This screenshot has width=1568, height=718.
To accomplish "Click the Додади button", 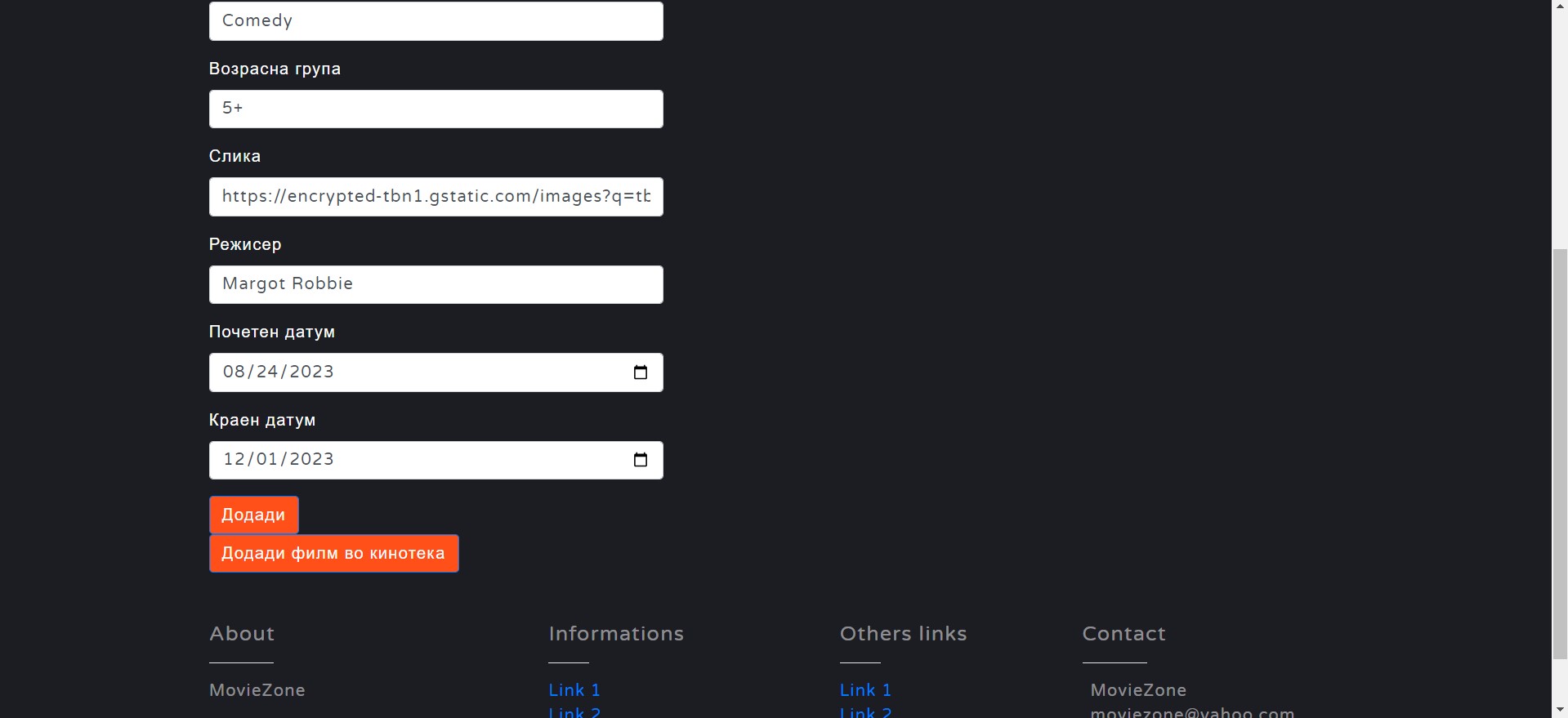I will click(x=253, y=515).
